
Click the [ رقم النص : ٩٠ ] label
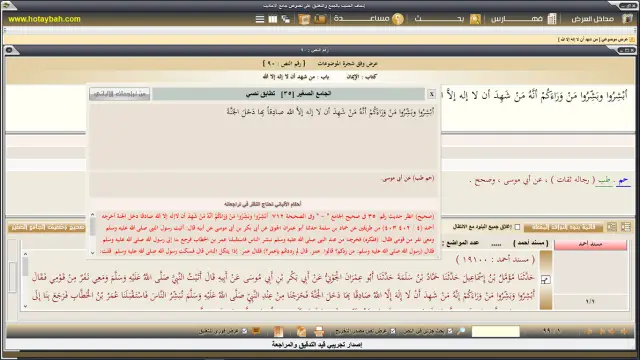point(284,64)
